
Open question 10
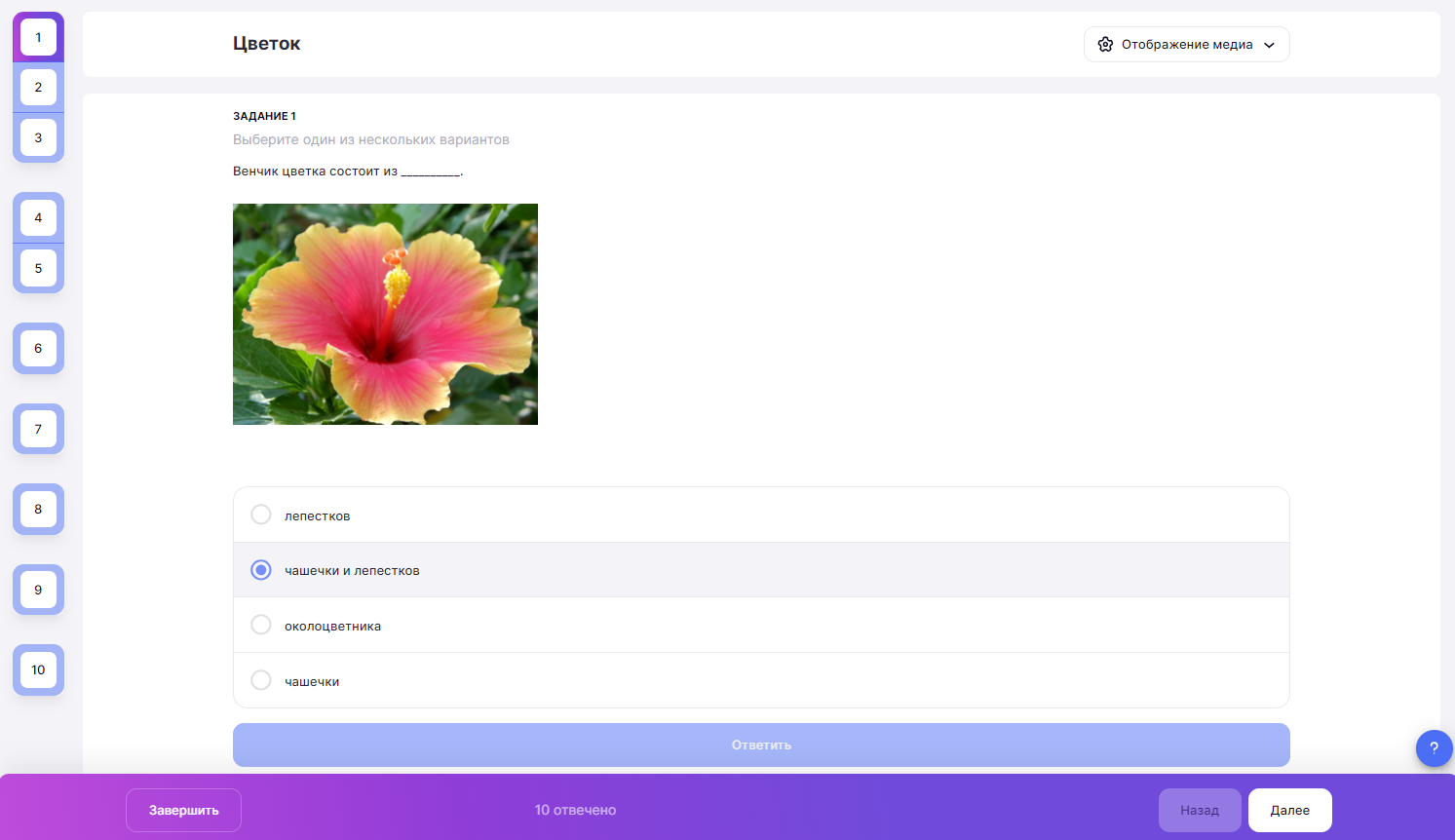coord(38,669)
